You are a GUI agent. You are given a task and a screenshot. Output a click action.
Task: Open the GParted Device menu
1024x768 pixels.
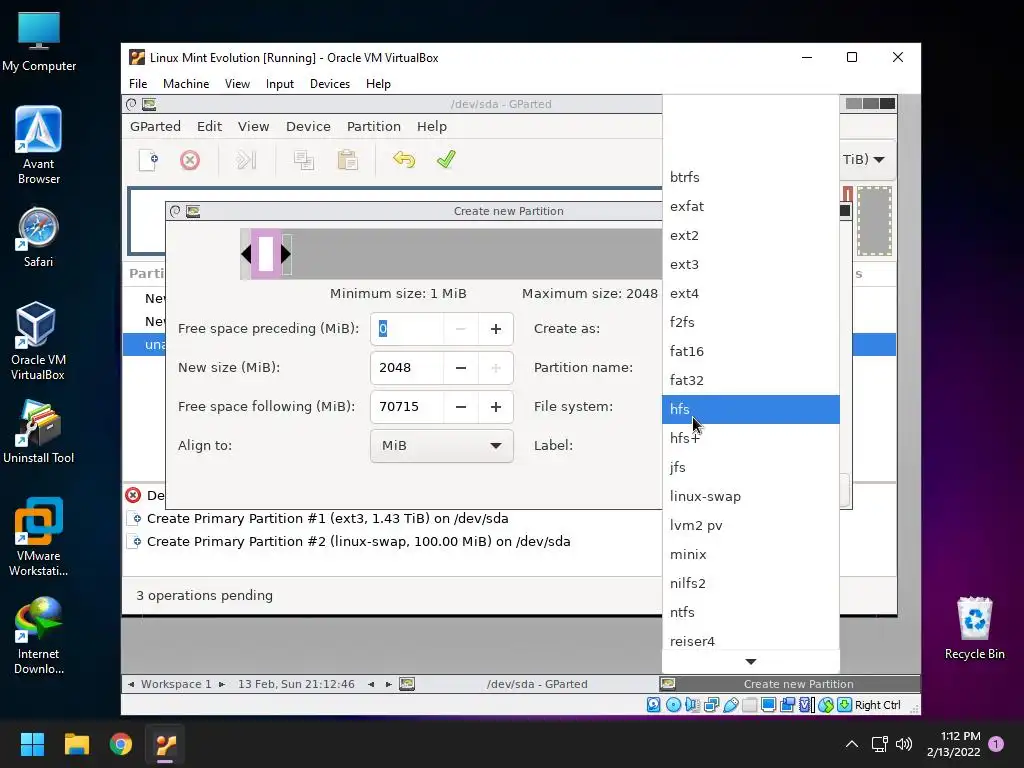pyautogui.click(x=308, y=126)
